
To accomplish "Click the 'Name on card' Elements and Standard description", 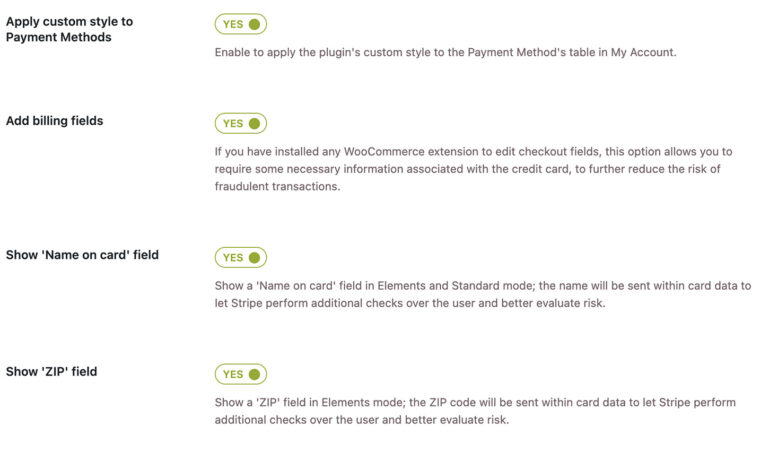I will coord(482,294).
